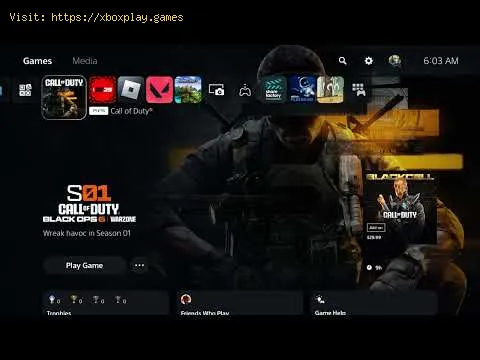Open the Share Factory app tile
This screenshot has width=480, height=360.
pos(273,90)
